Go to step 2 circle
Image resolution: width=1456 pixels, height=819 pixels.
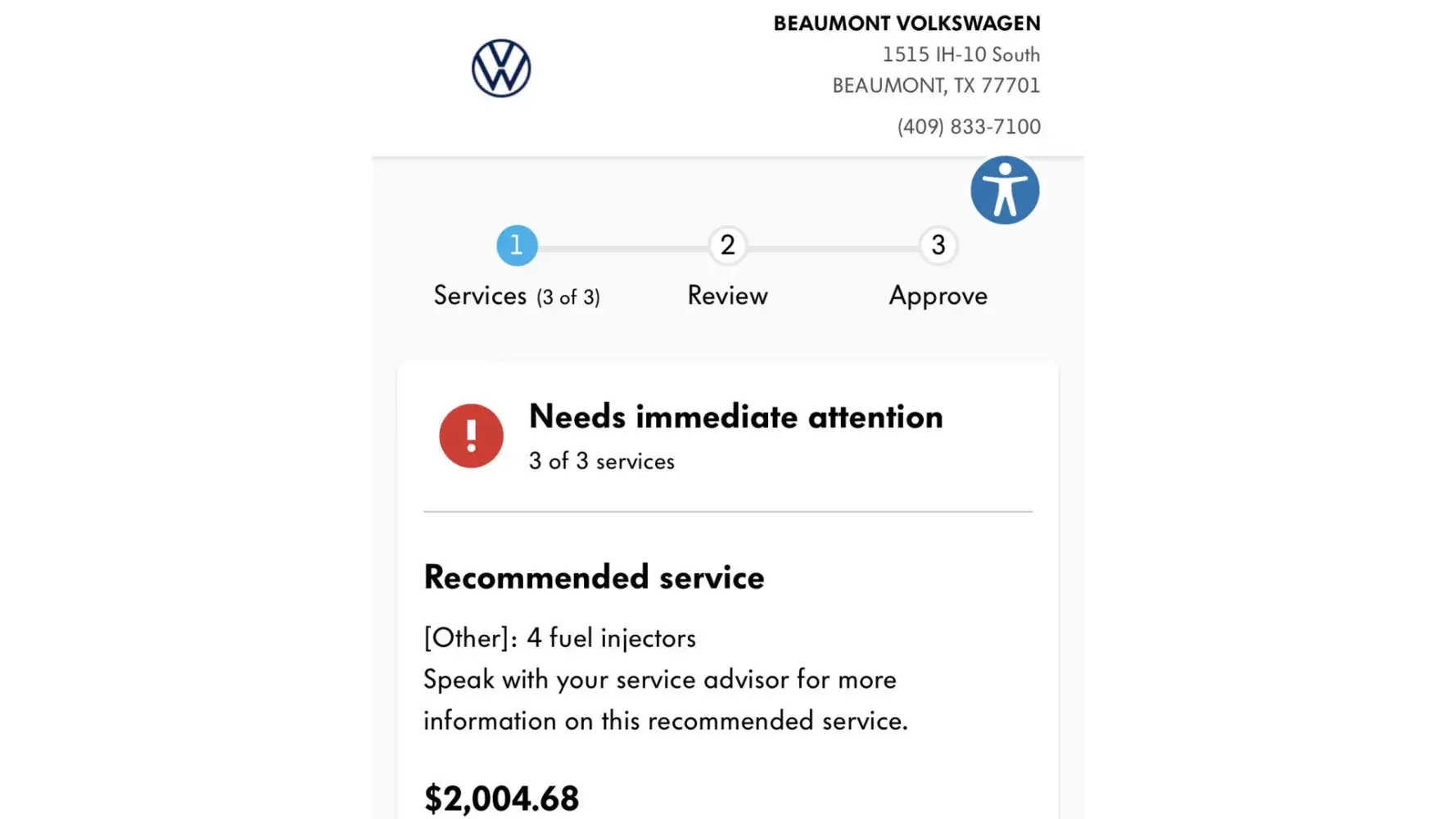point(727,245)
